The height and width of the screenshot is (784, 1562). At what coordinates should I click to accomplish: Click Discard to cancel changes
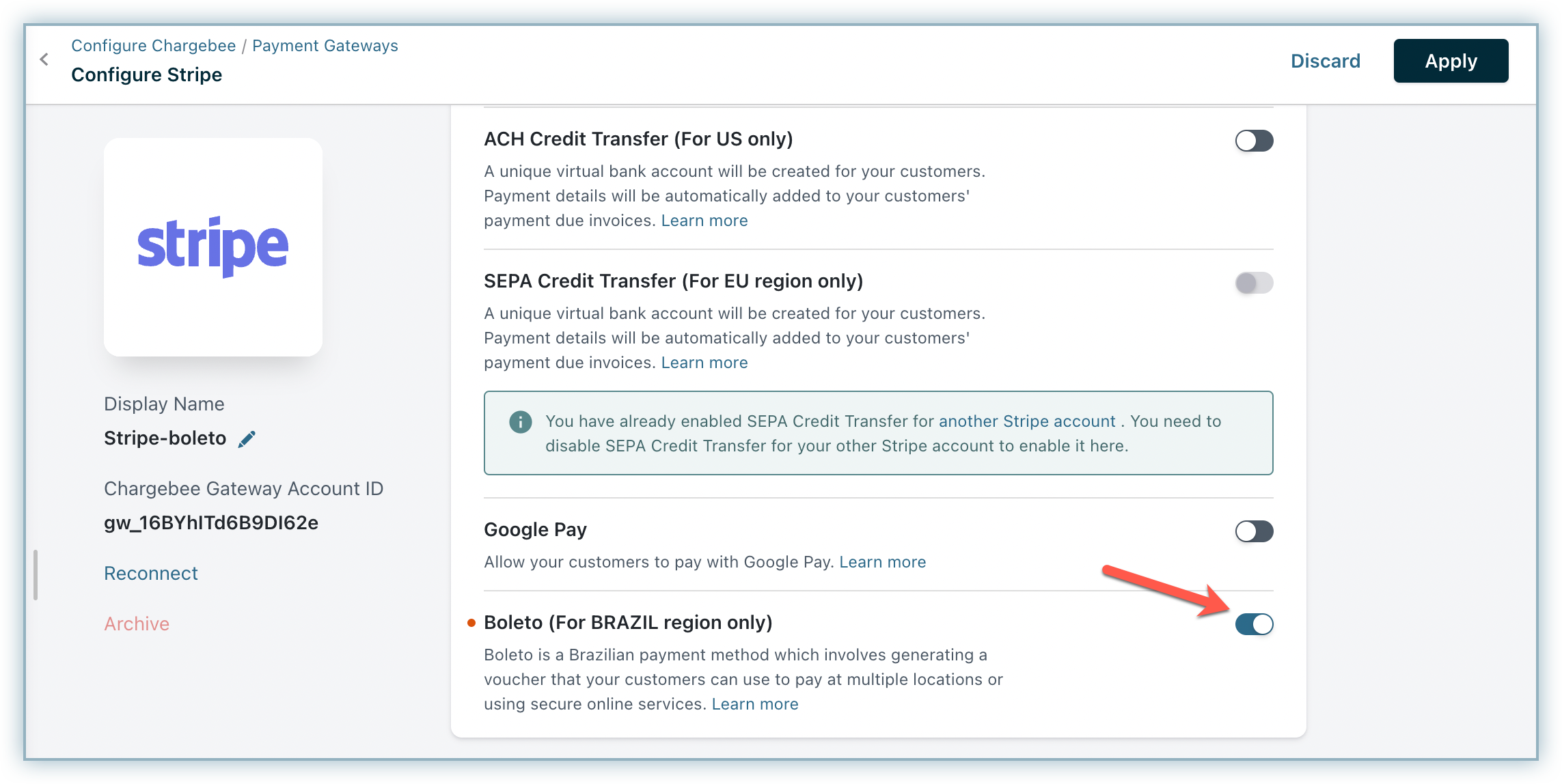(x=1326, y=61)
